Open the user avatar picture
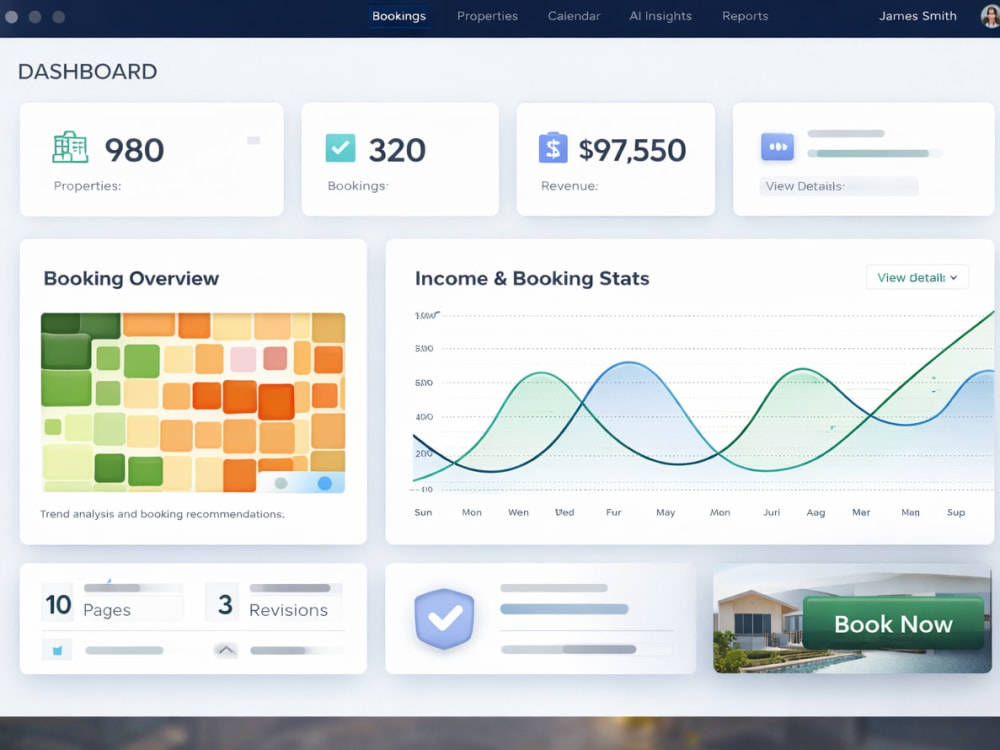The image size is (1000, 750). (990, 16)
